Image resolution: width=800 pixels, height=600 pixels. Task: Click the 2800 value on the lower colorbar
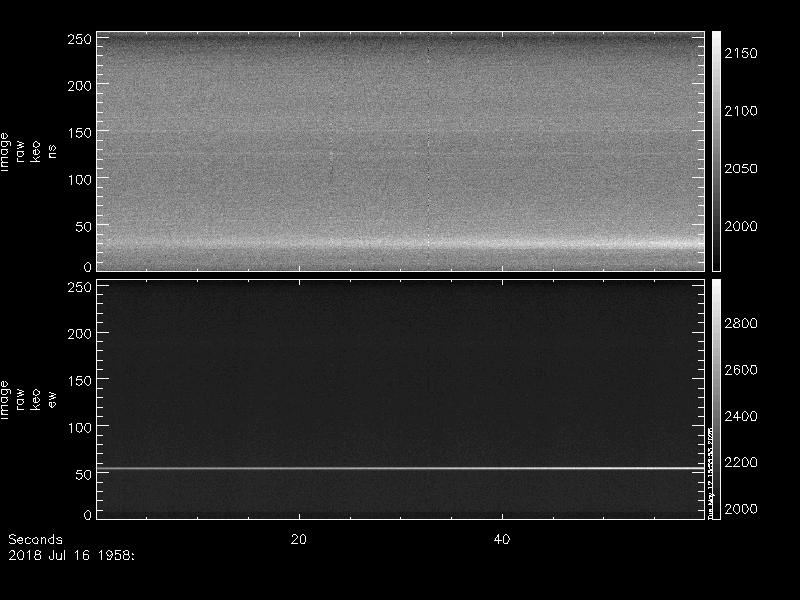[741, 323]
